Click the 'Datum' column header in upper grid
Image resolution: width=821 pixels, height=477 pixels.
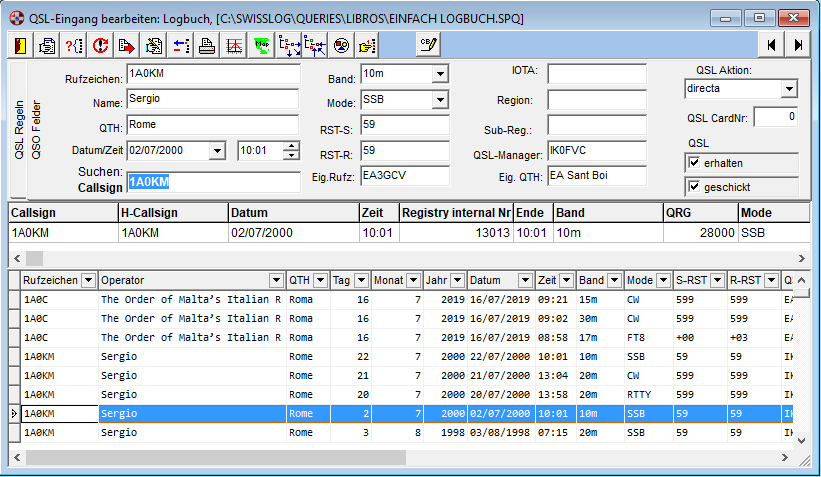coord(292,213)
